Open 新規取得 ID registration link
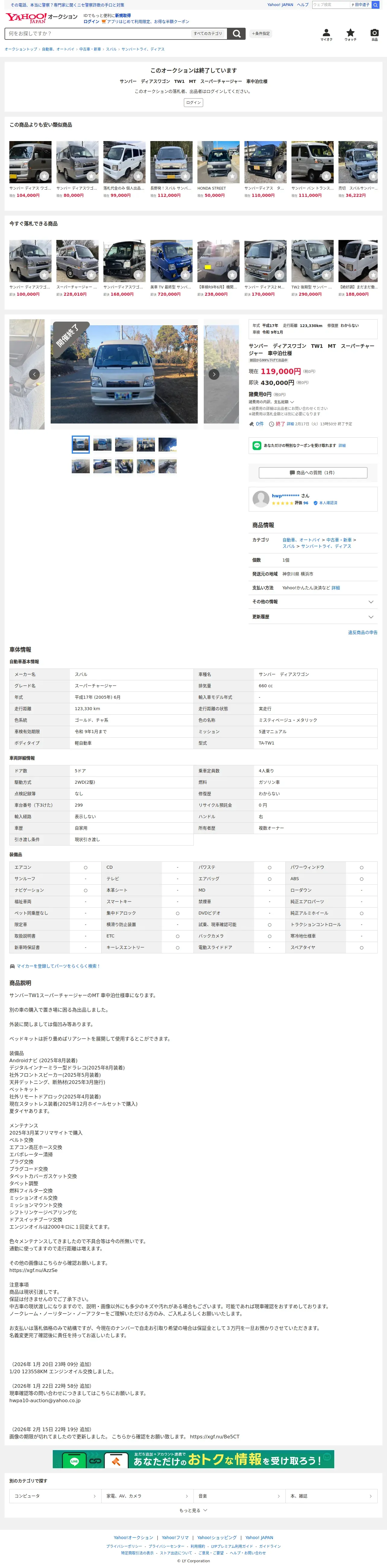387x1568 pixels. [123, 15]
